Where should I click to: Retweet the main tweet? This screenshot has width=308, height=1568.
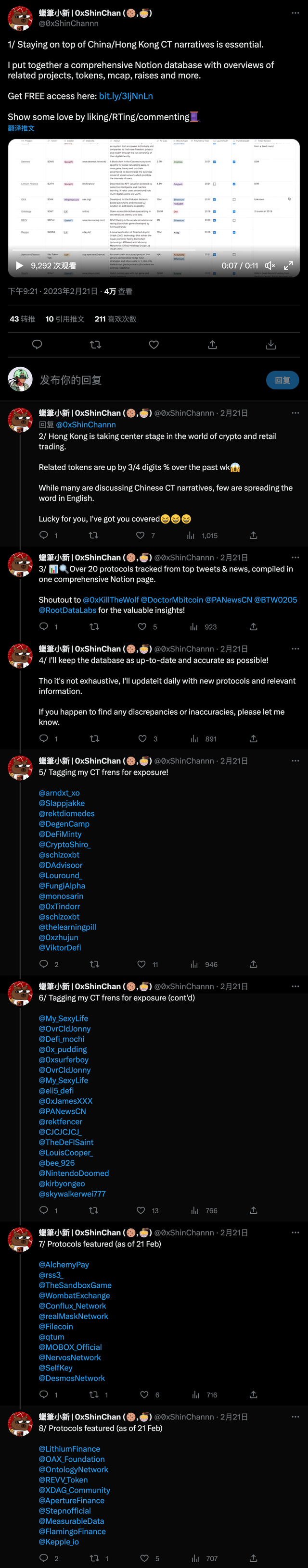click(95, 345)
